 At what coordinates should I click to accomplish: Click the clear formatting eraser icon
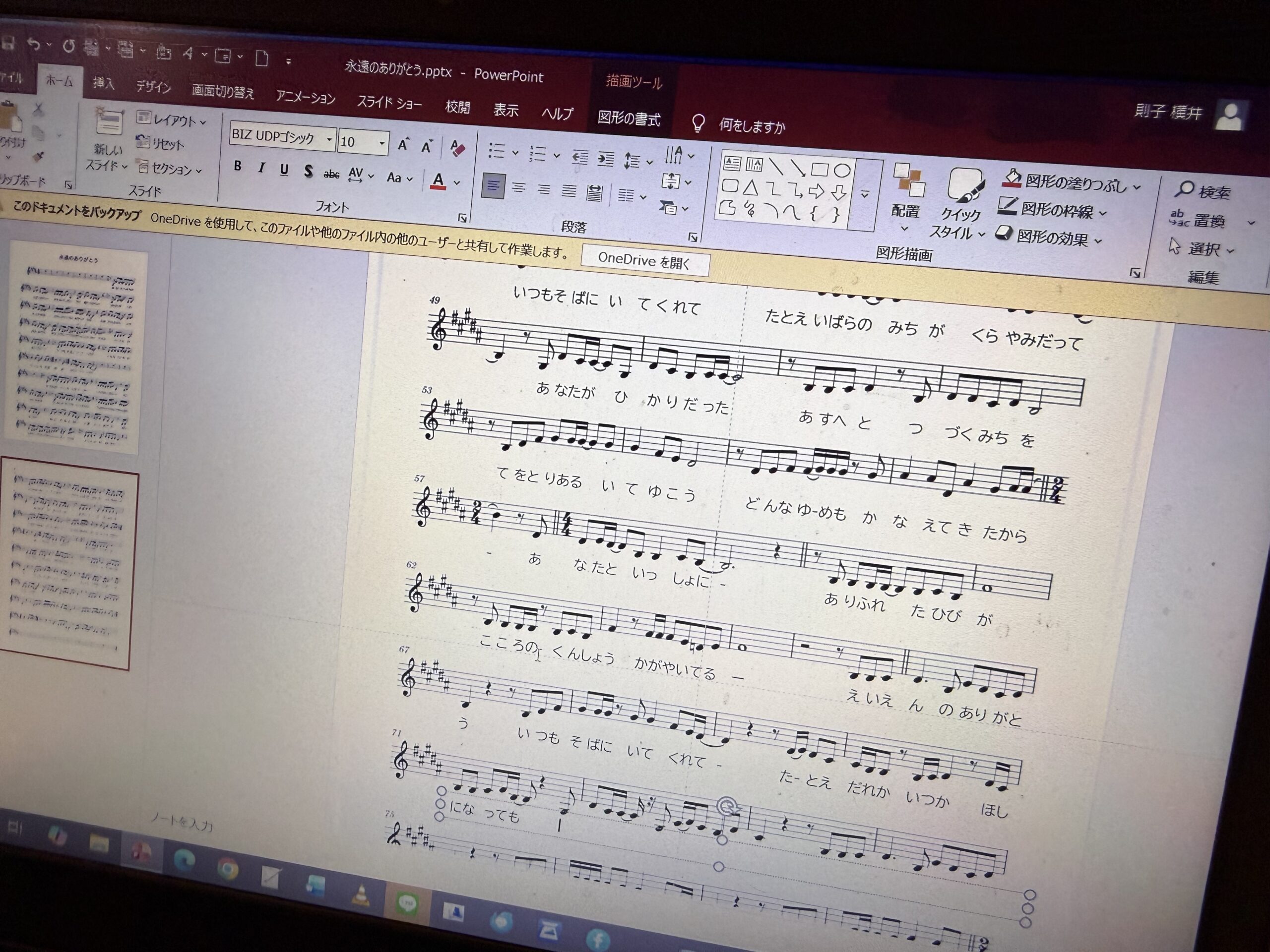pos(457,149)
